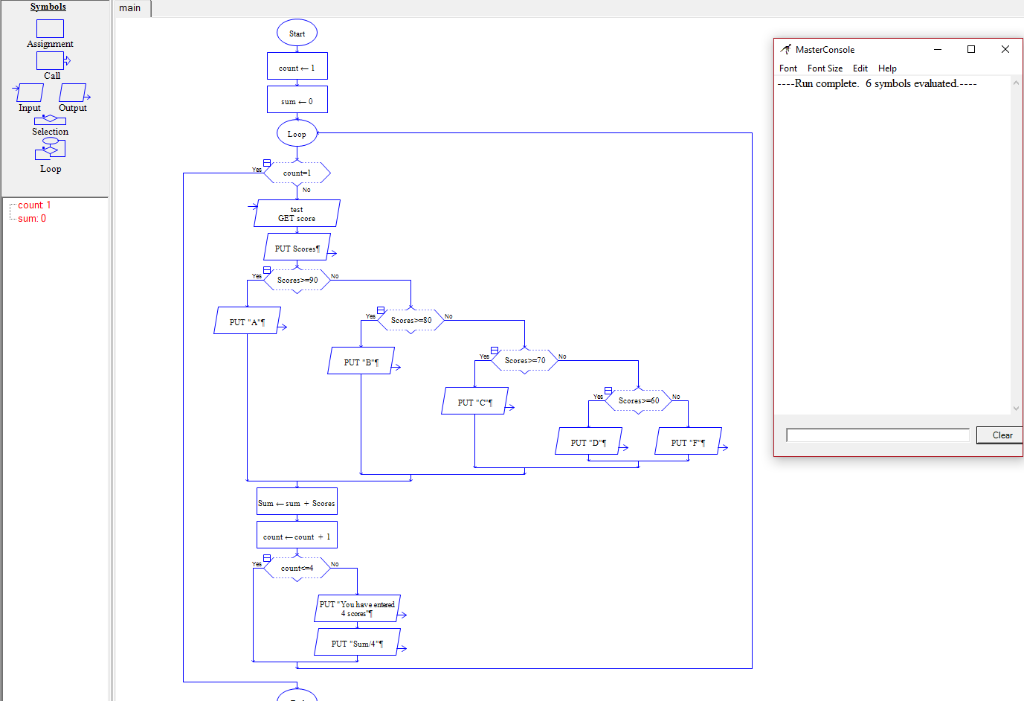Click the PUT Scores output shape

pos(296,246)
